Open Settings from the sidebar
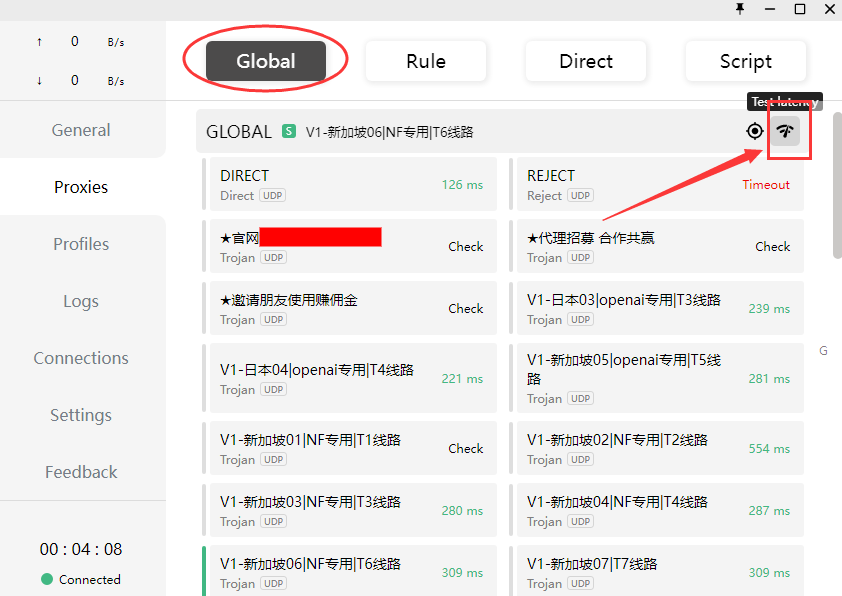Image resolution: width=842 pixels, height=596 pixels. tap(81, 415)
